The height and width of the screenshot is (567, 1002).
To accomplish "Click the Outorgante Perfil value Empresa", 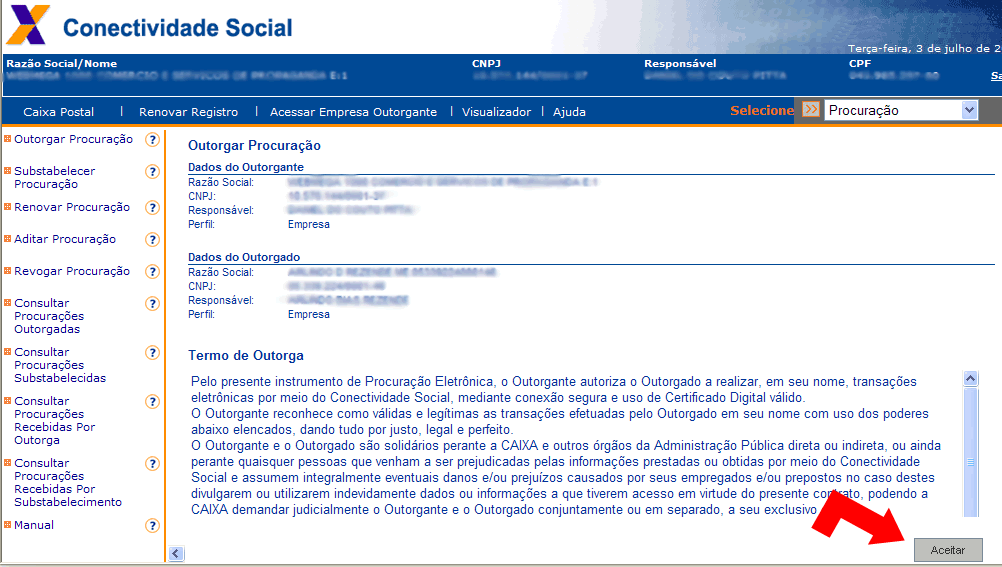I will [309, 224].
